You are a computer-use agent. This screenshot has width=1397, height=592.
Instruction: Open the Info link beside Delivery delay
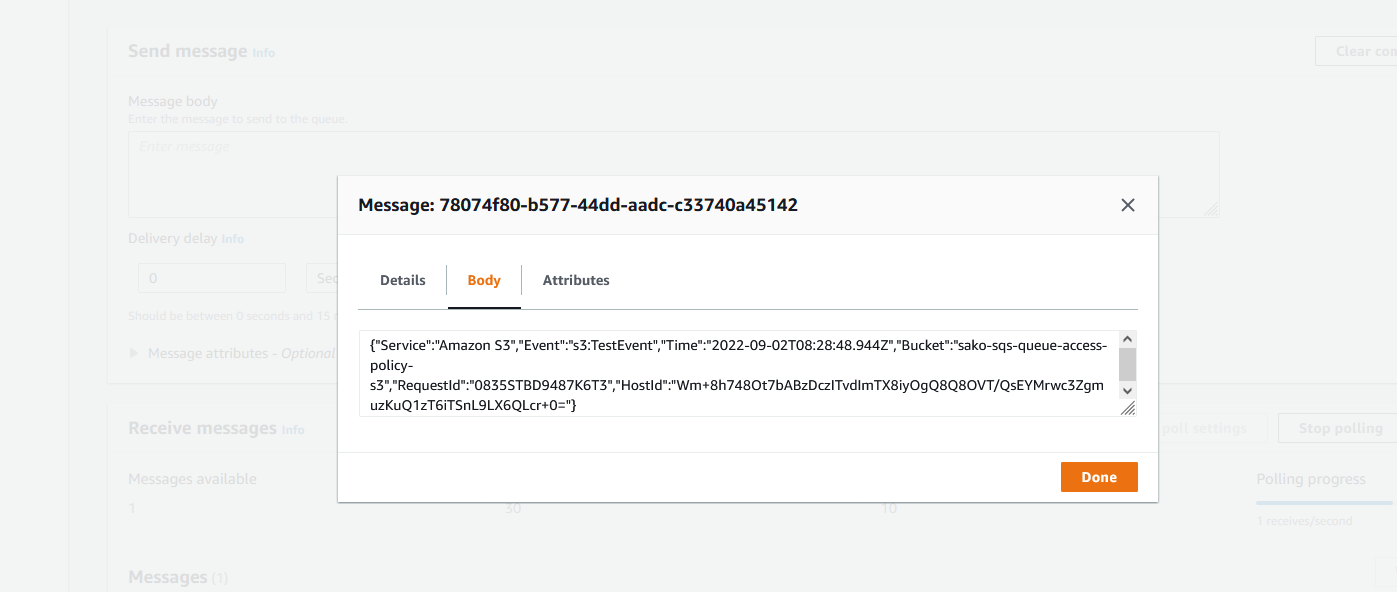[233, 239]
